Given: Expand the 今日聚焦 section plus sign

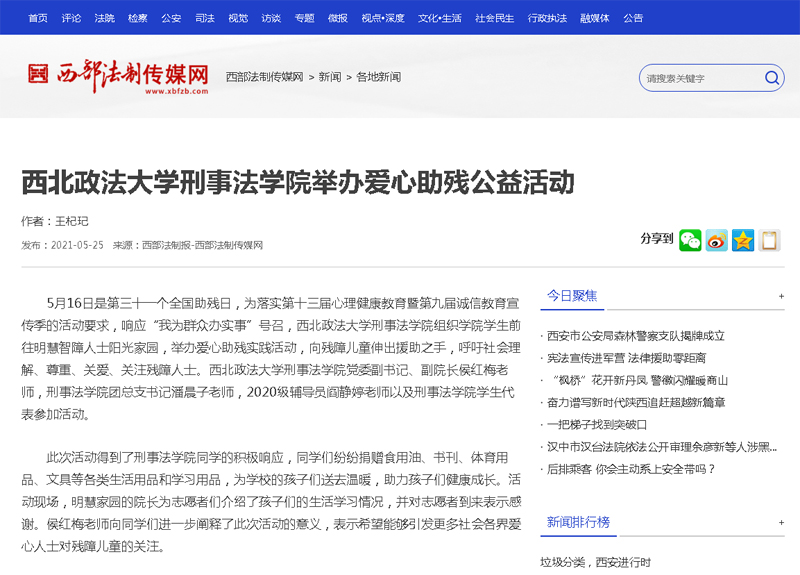Looking at the screenshot, I should (x=781, y=297).
